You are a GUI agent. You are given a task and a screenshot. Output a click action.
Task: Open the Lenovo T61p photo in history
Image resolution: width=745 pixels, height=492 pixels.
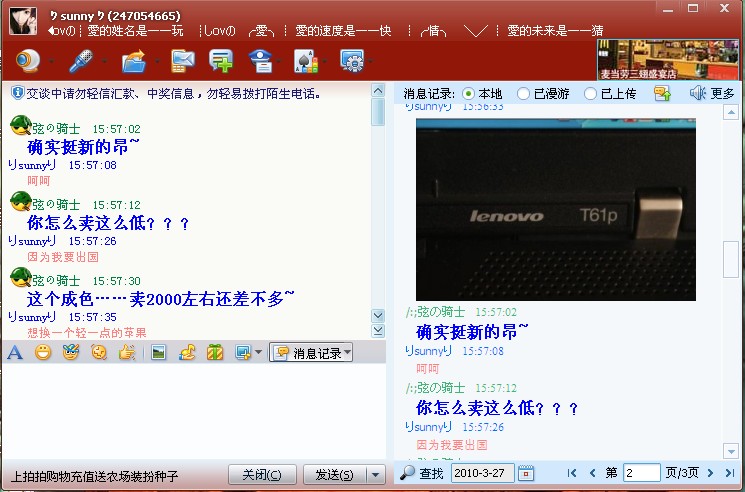point(555,209)
